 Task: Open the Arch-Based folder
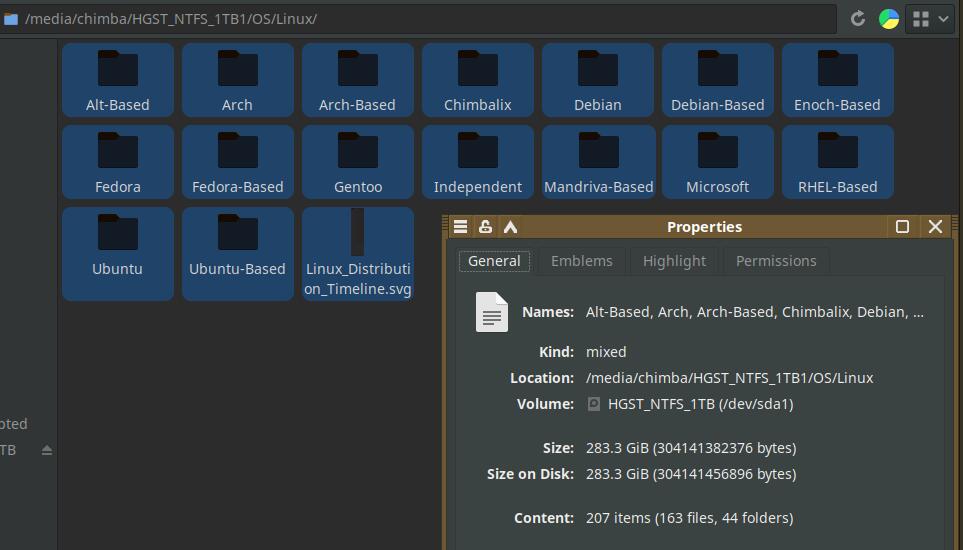(x=357, y=80)
